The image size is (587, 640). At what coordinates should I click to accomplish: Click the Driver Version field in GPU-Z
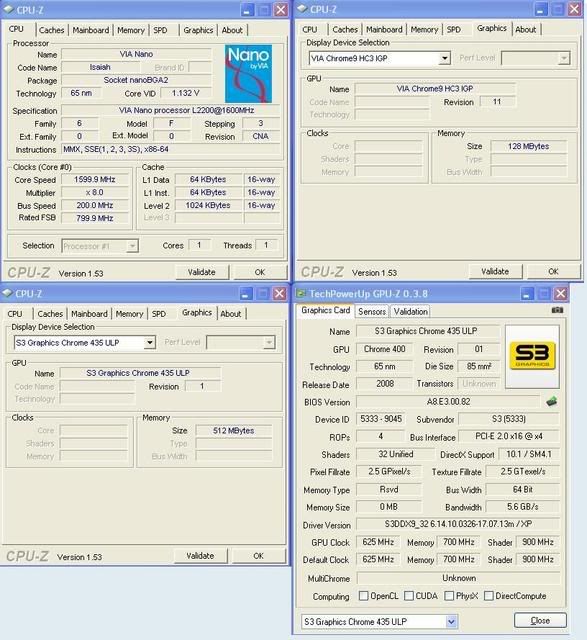(x=458, y=524)
